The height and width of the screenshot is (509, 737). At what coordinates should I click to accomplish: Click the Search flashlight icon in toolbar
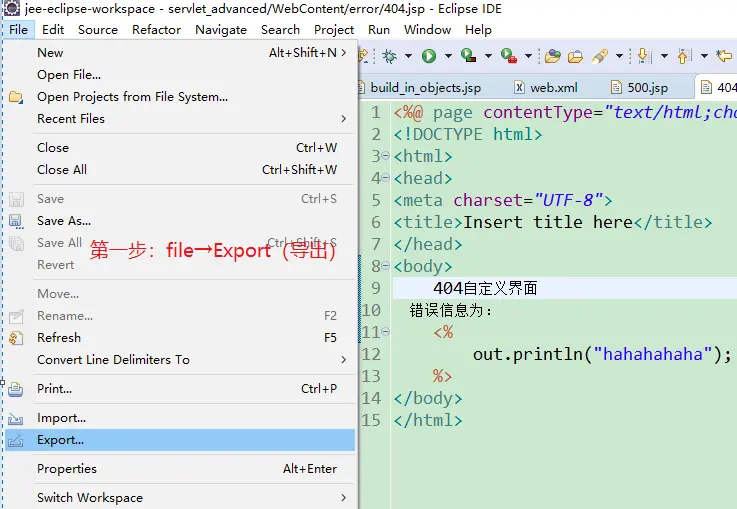(x=600, y=56)
